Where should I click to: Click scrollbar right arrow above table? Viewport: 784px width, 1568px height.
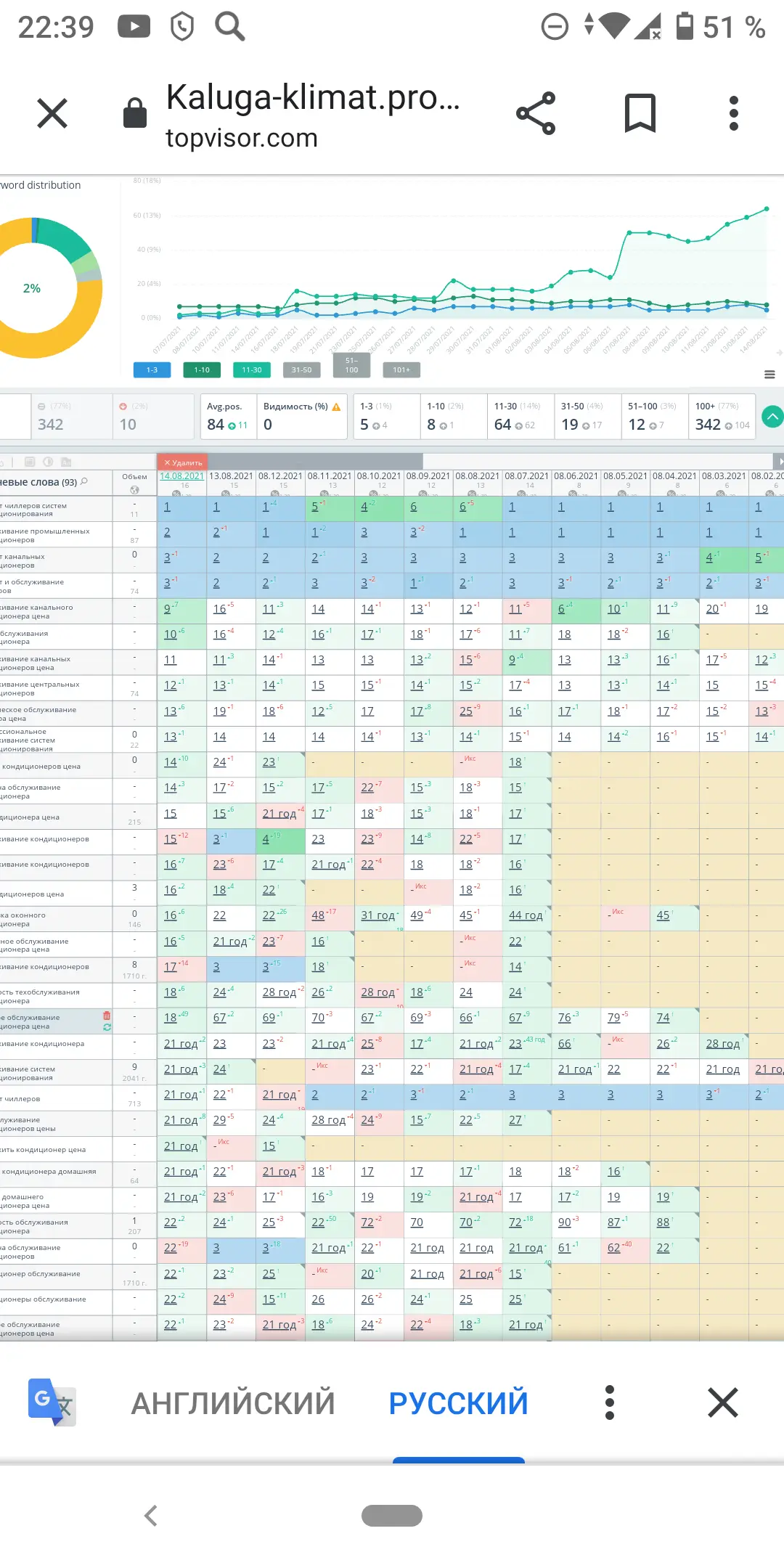click(x=779, y=462)
